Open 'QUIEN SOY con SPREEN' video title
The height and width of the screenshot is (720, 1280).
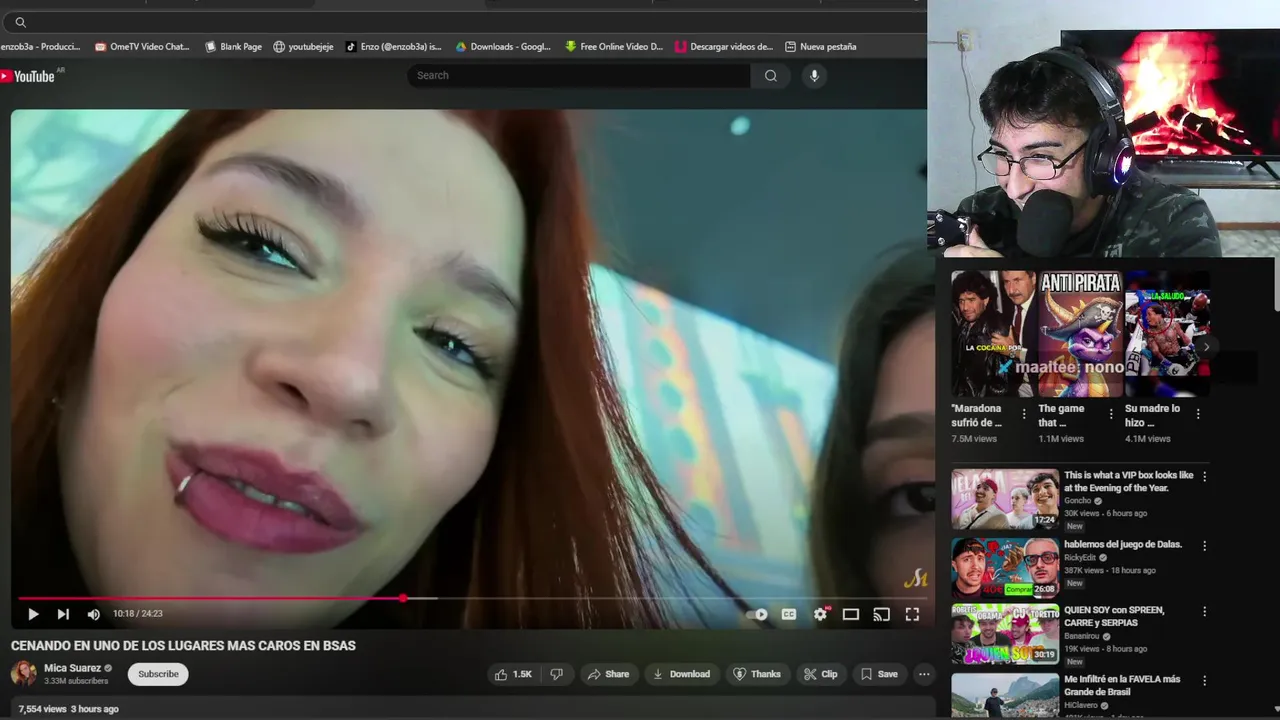click(x=1114, y=616)
